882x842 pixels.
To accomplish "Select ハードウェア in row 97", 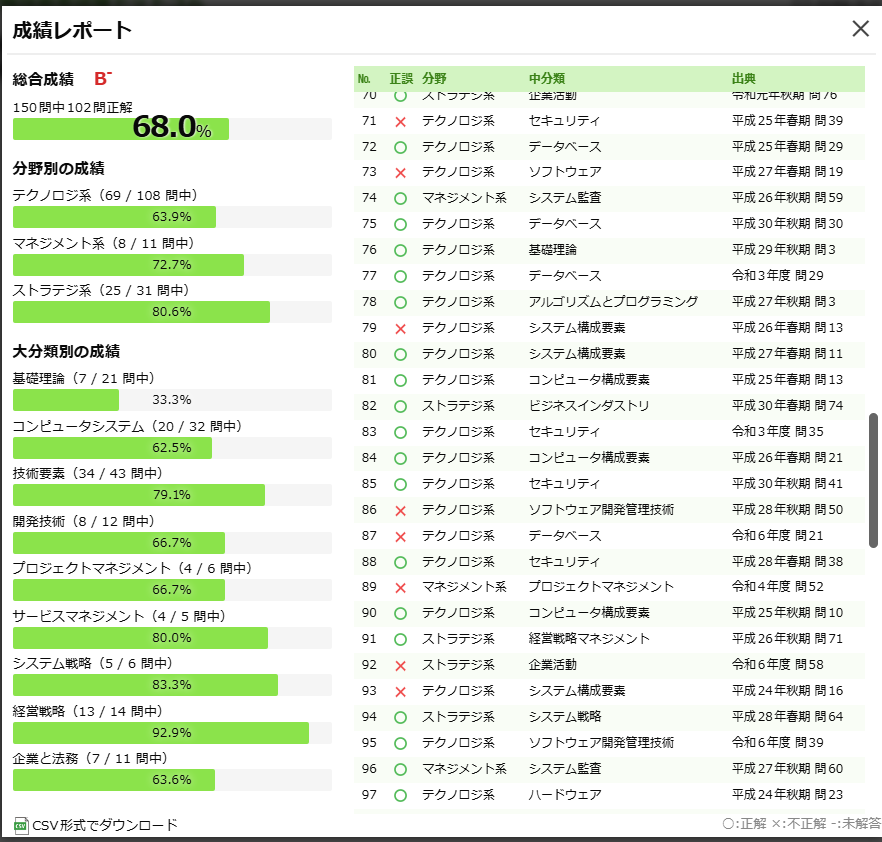I will (x=565, y=794).
